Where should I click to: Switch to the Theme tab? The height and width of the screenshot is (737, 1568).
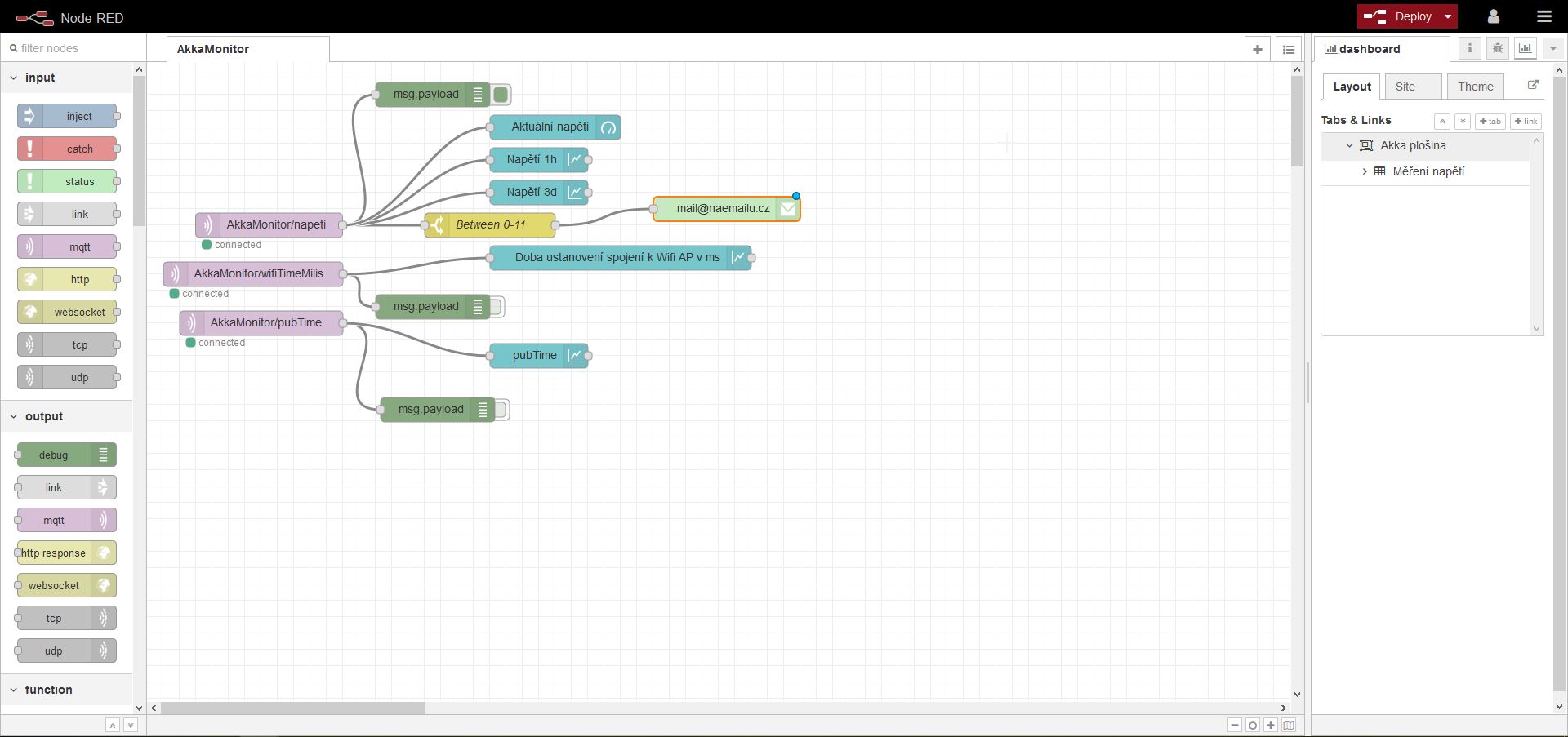1475,87
